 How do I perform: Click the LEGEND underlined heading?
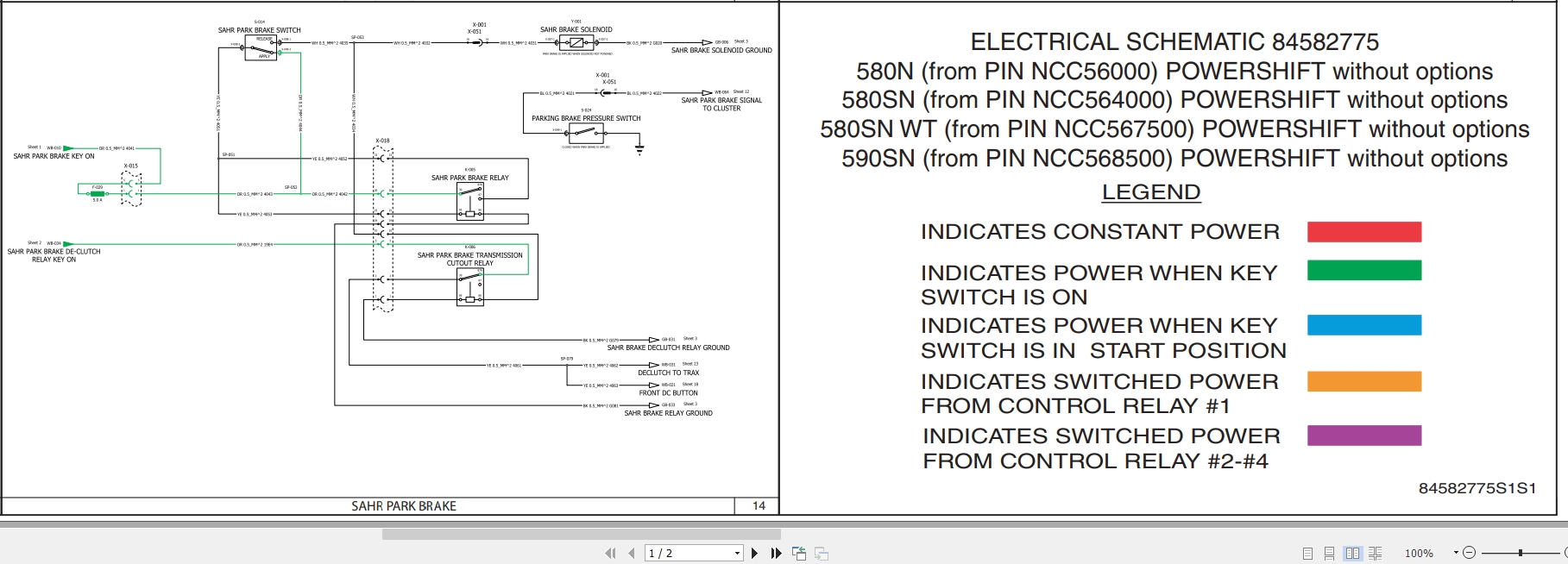1150,192
